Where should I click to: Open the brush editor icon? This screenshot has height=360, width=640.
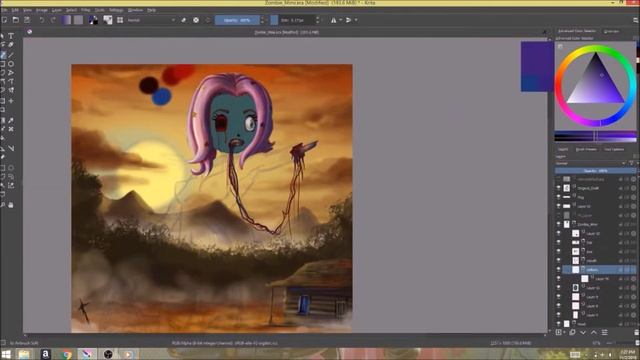point(108,20)
